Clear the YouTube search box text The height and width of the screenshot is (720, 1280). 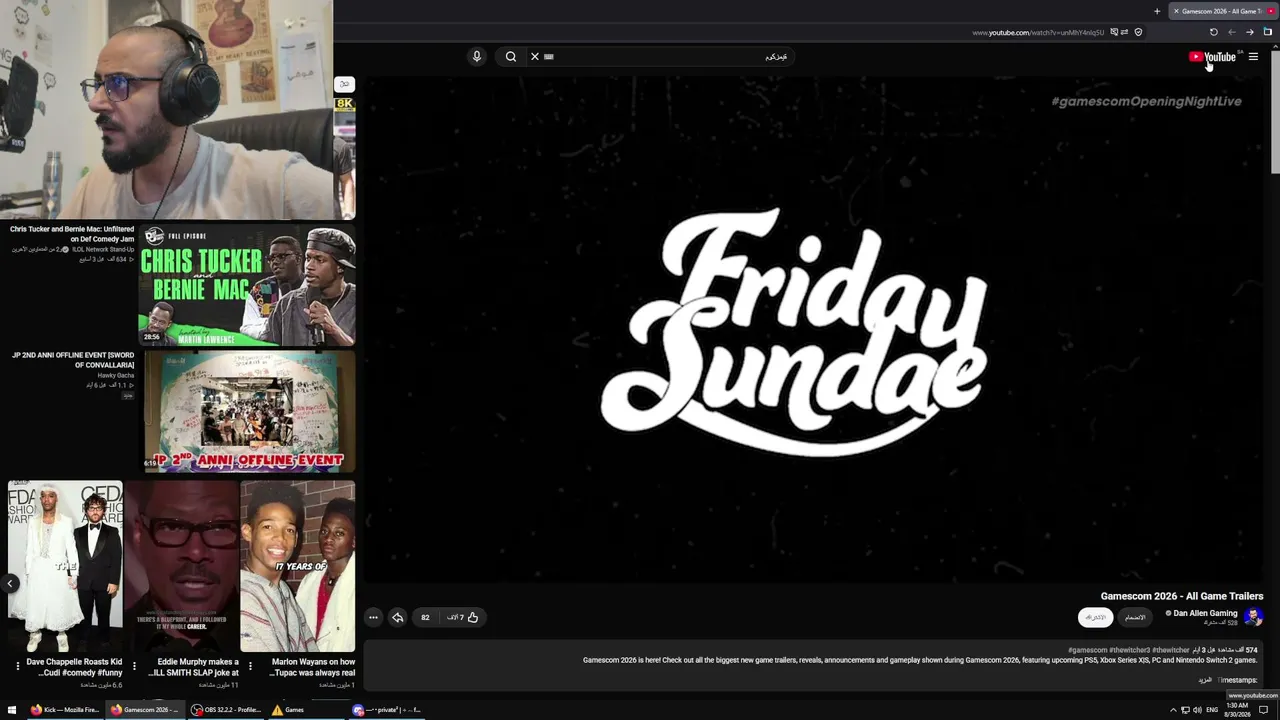click(535, 57)
